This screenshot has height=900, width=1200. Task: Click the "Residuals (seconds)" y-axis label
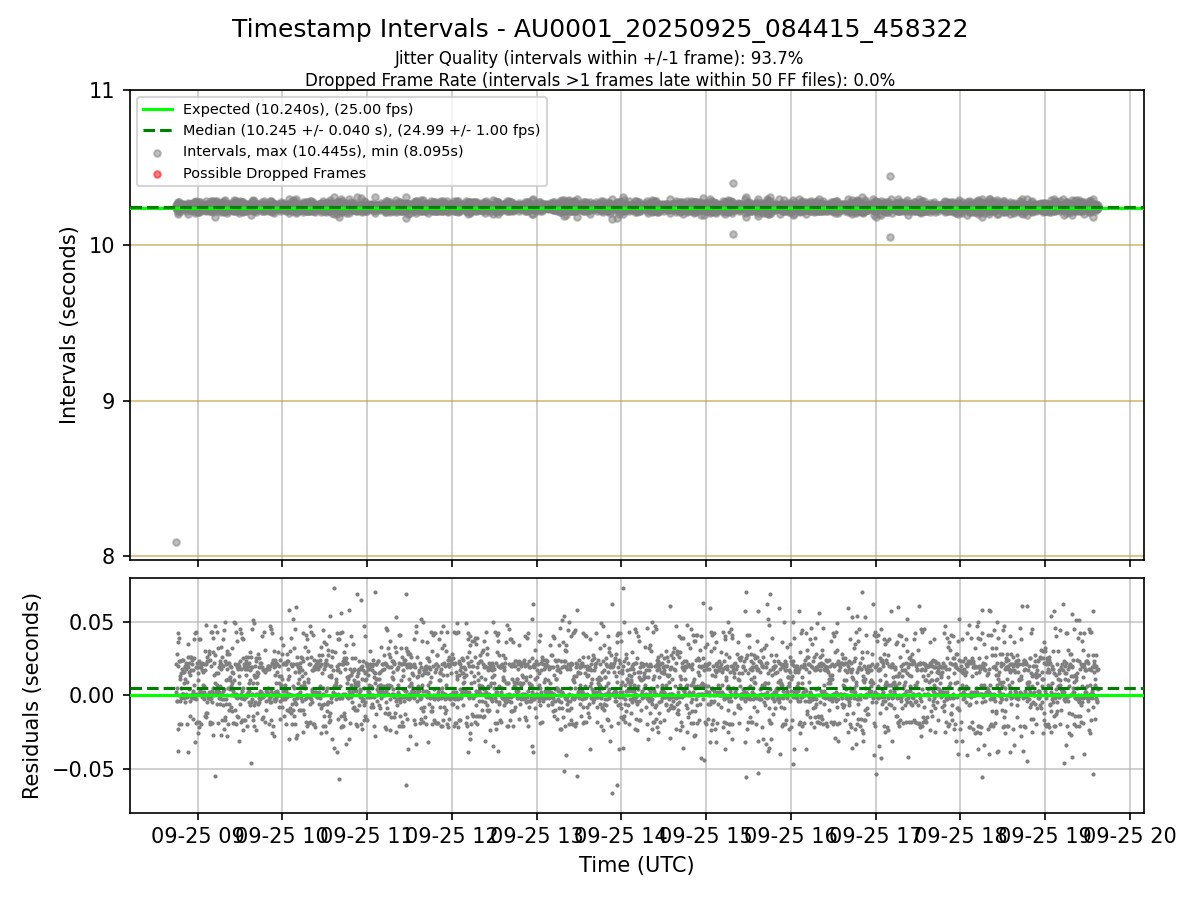click(32, 696)
